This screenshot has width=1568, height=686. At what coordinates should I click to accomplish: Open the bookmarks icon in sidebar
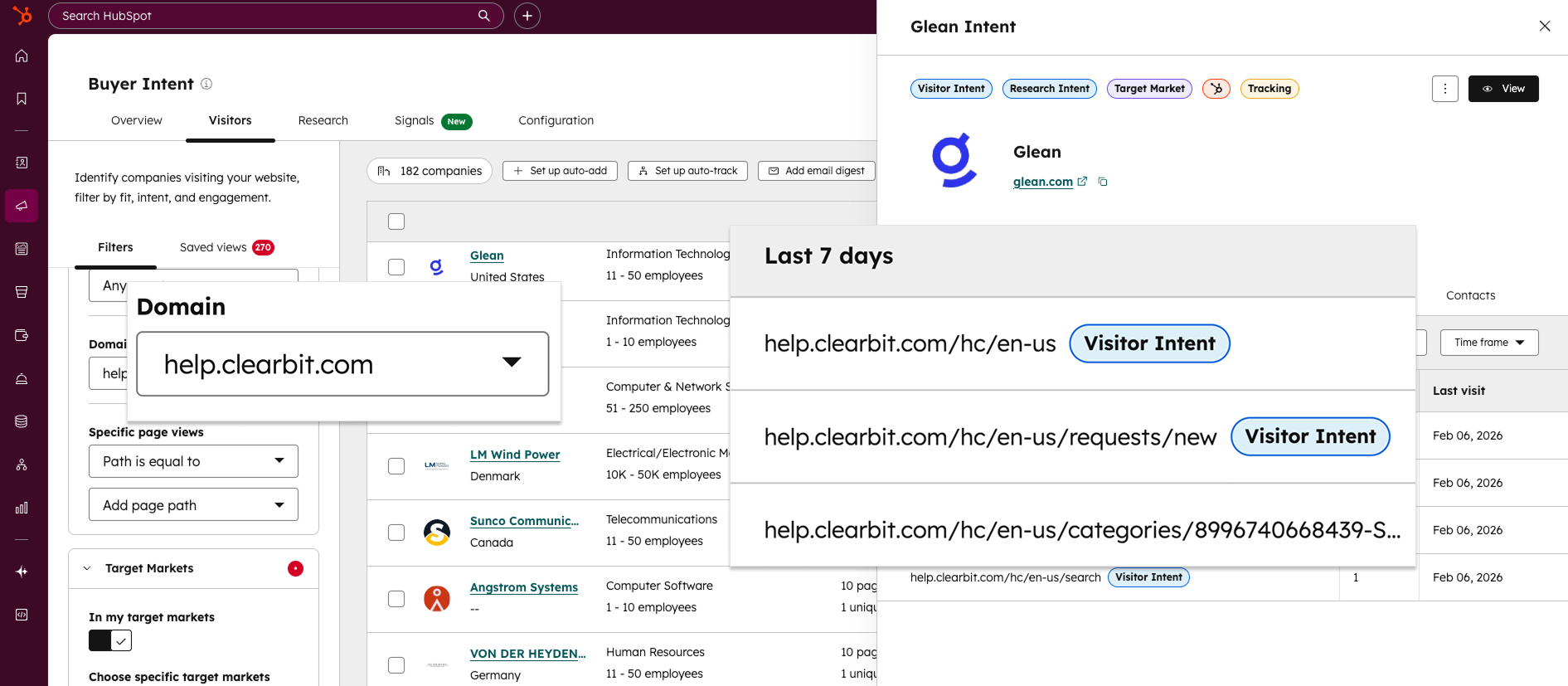[x=22, y=99]
